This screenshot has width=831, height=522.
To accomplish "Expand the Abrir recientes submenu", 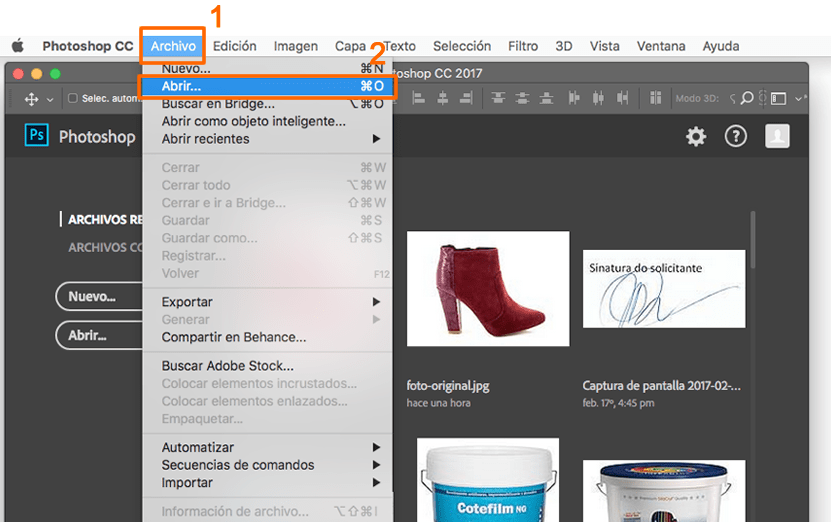I will coord(376,139).
